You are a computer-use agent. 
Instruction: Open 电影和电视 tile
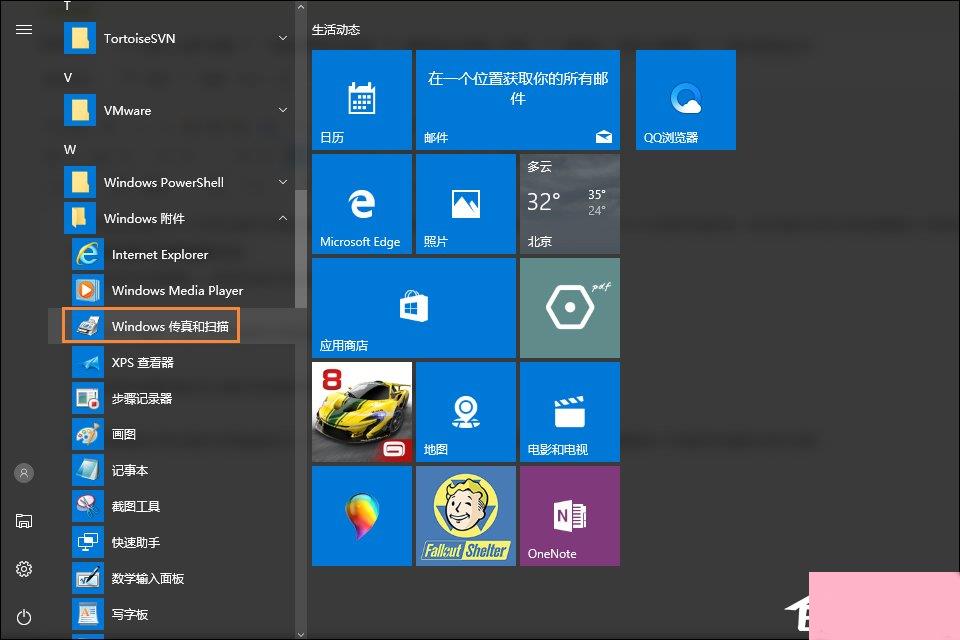tap(570, 412)
